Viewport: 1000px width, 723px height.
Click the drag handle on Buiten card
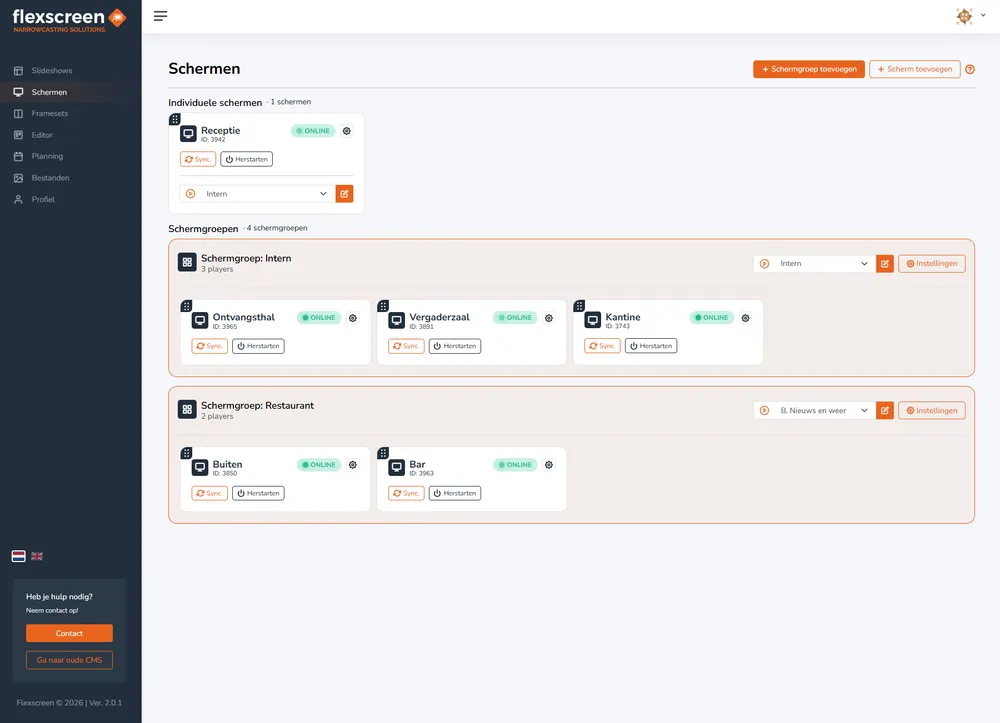point(186,453)
